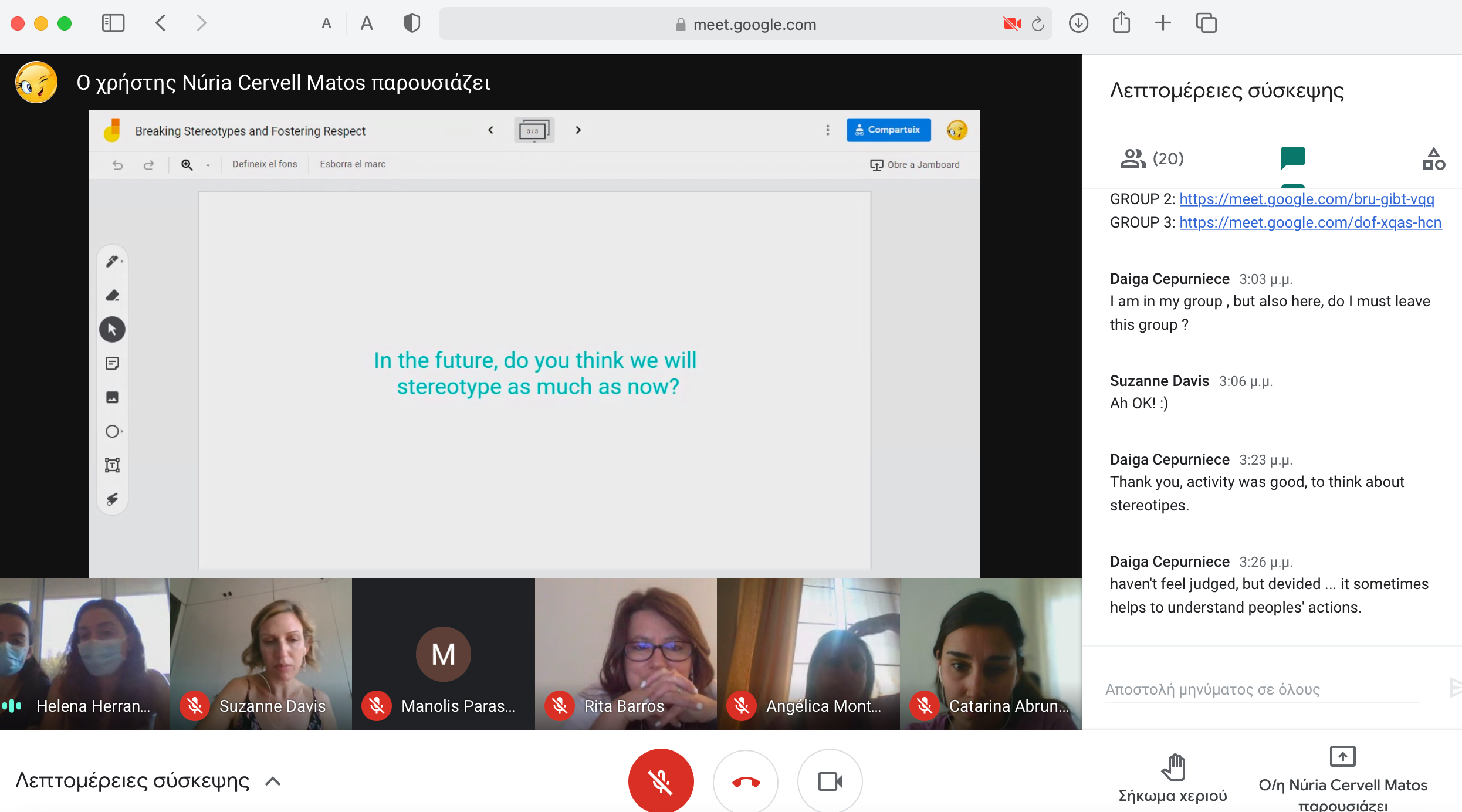Undo in the Jamboard toolbar
The height and width of the screenshot is (812, 1462).
tap(118, 165)
